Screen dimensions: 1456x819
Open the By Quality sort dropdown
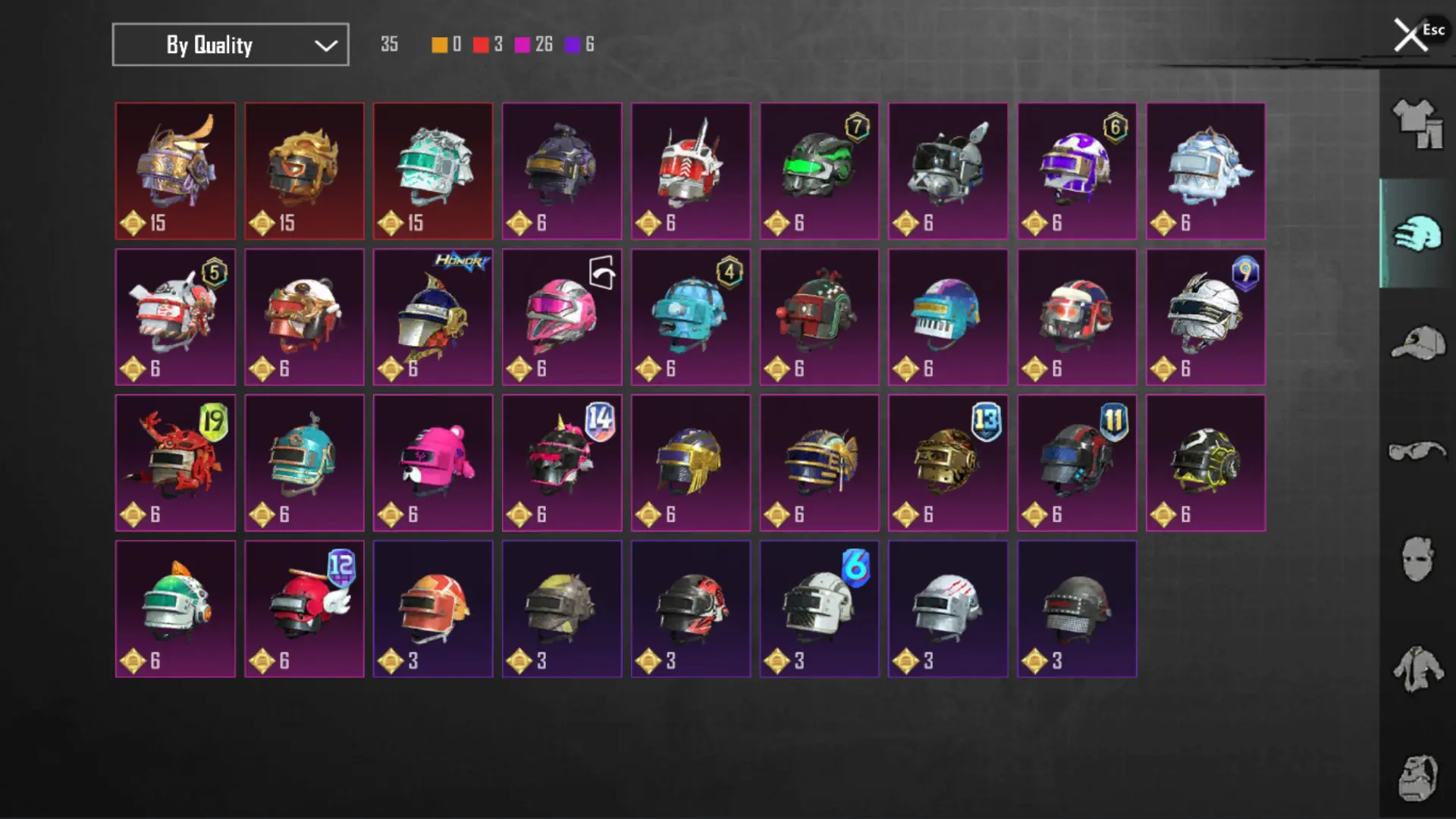click(231, 45)
